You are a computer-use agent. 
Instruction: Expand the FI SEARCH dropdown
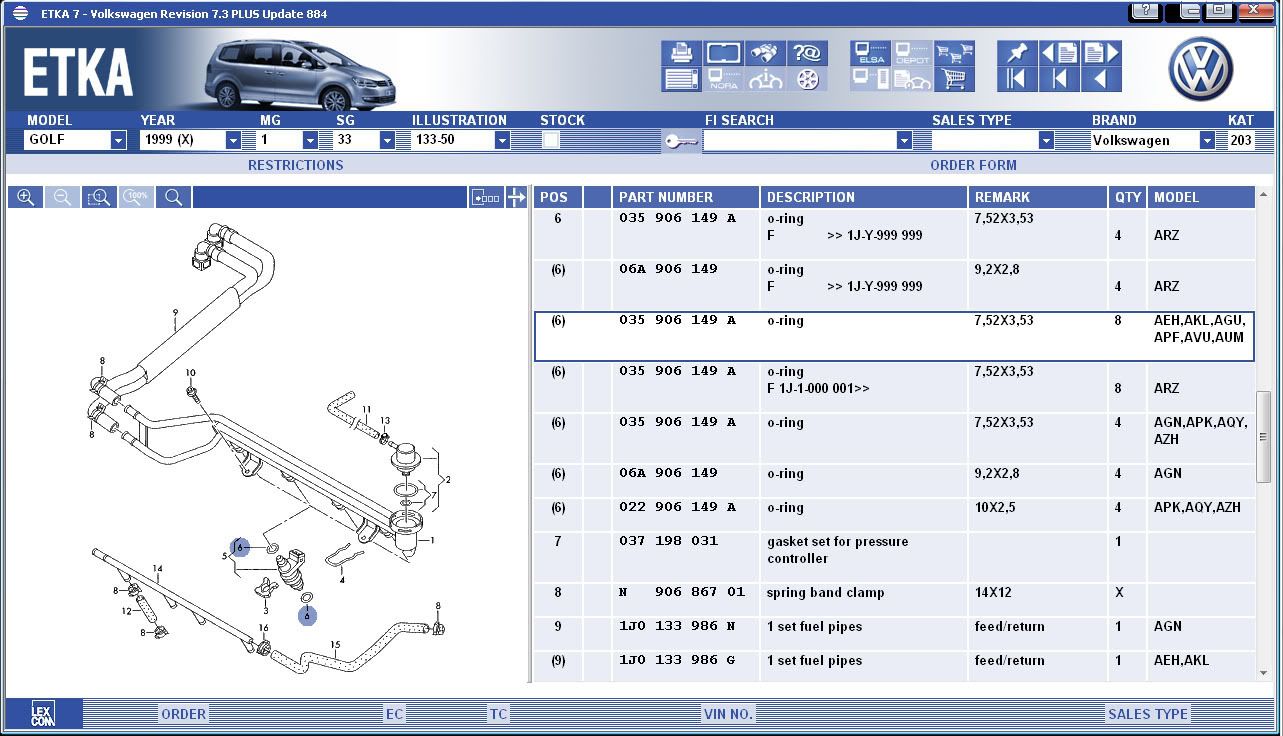tap(904, 141)
